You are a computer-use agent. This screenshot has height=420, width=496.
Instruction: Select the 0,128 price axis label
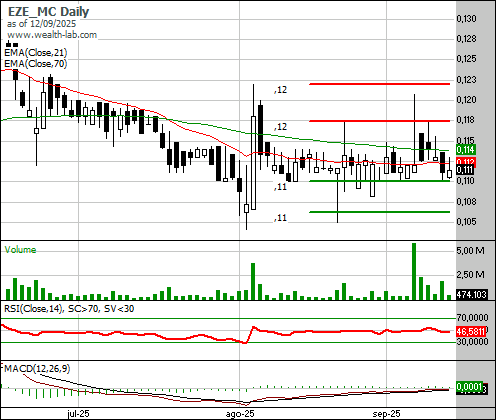point(467,39)
